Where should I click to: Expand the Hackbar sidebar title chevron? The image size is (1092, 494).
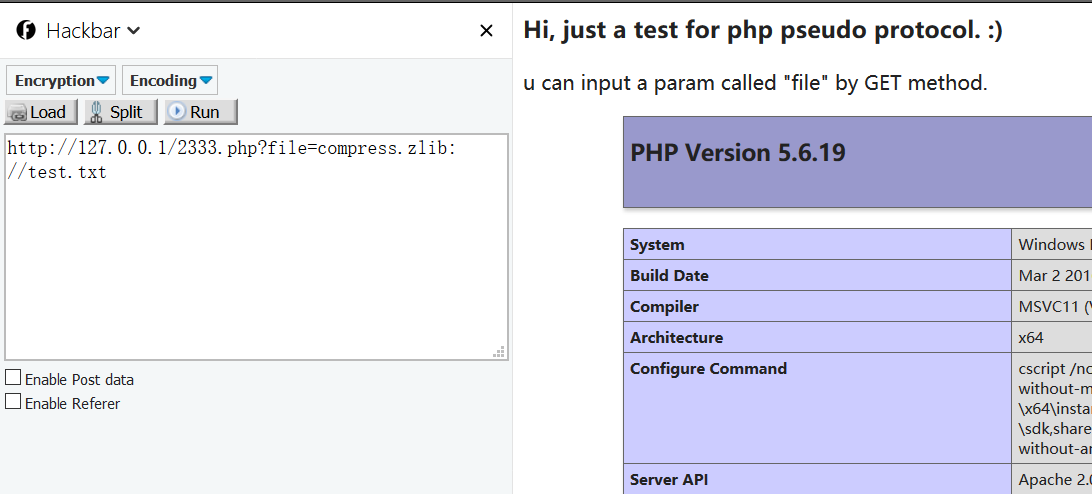point(134,31)
